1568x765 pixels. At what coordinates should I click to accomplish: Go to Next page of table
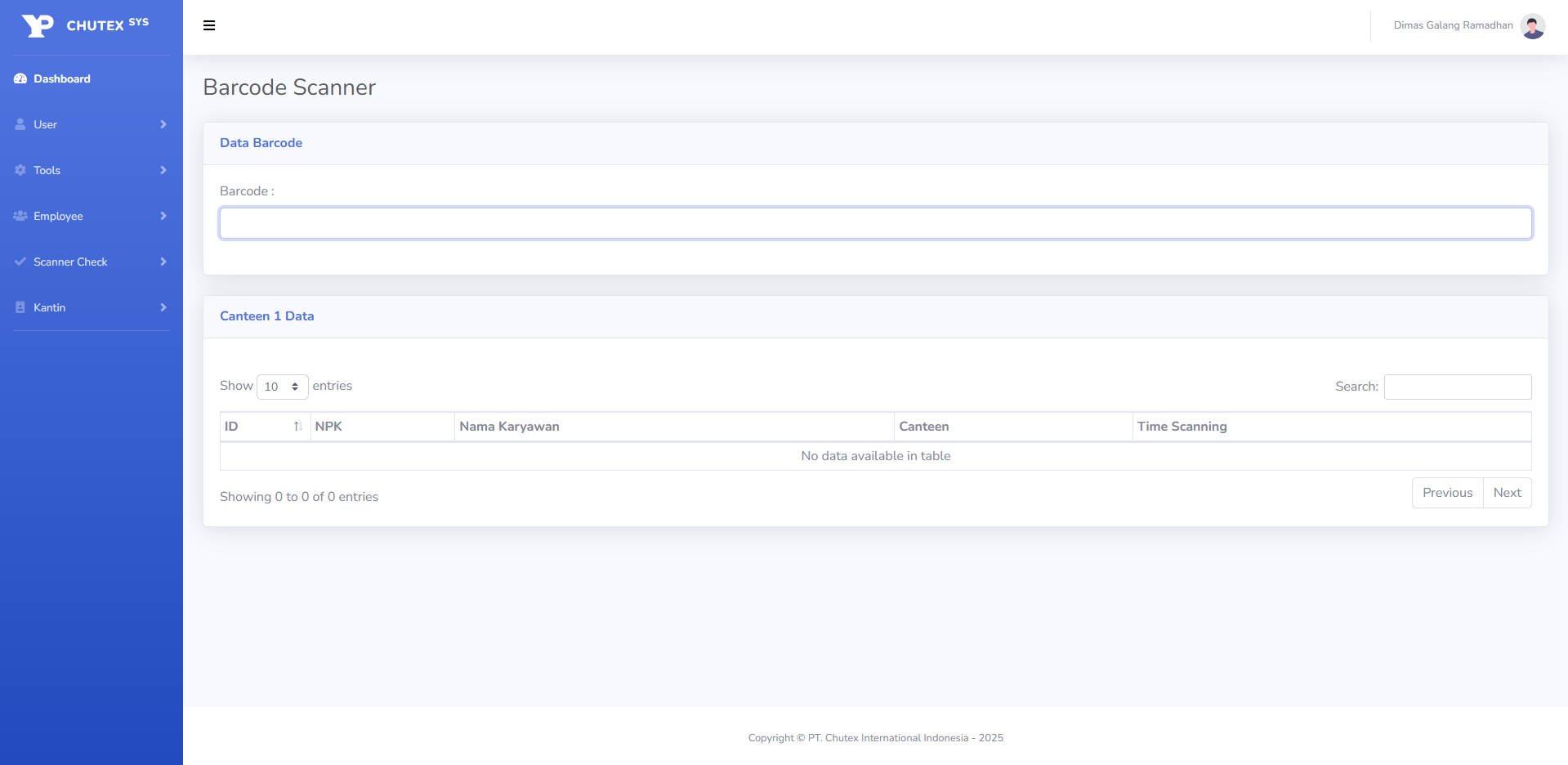pyautogui.click(x=1507, y=493)
